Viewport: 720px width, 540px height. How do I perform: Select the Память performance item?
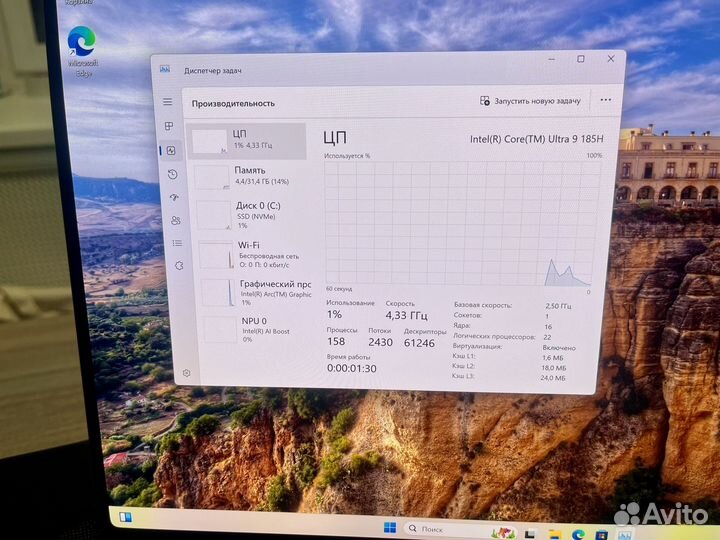(250, 177)
